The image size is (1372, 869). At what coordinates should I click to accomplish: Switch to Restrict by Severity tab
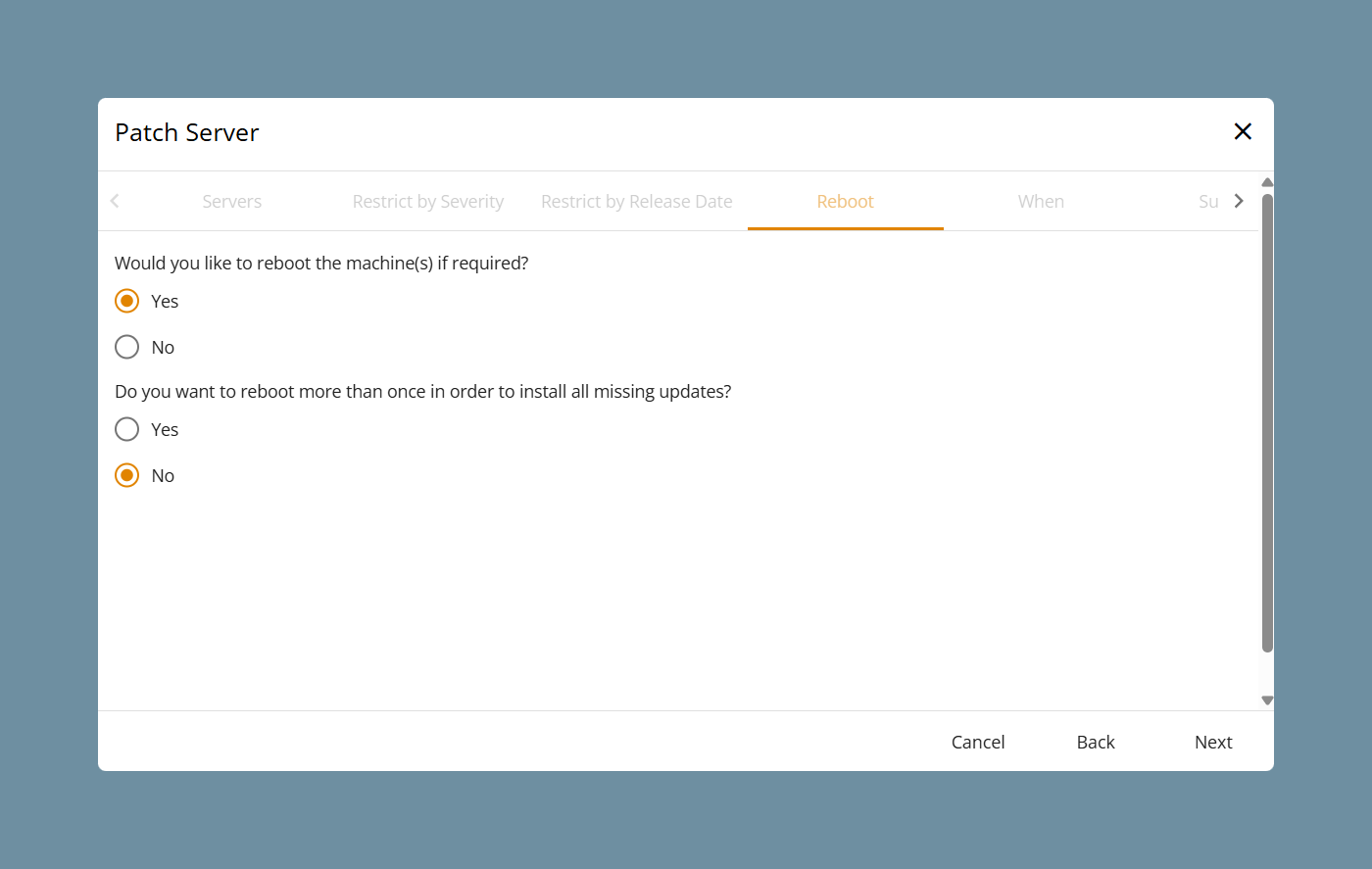point(428,201)
